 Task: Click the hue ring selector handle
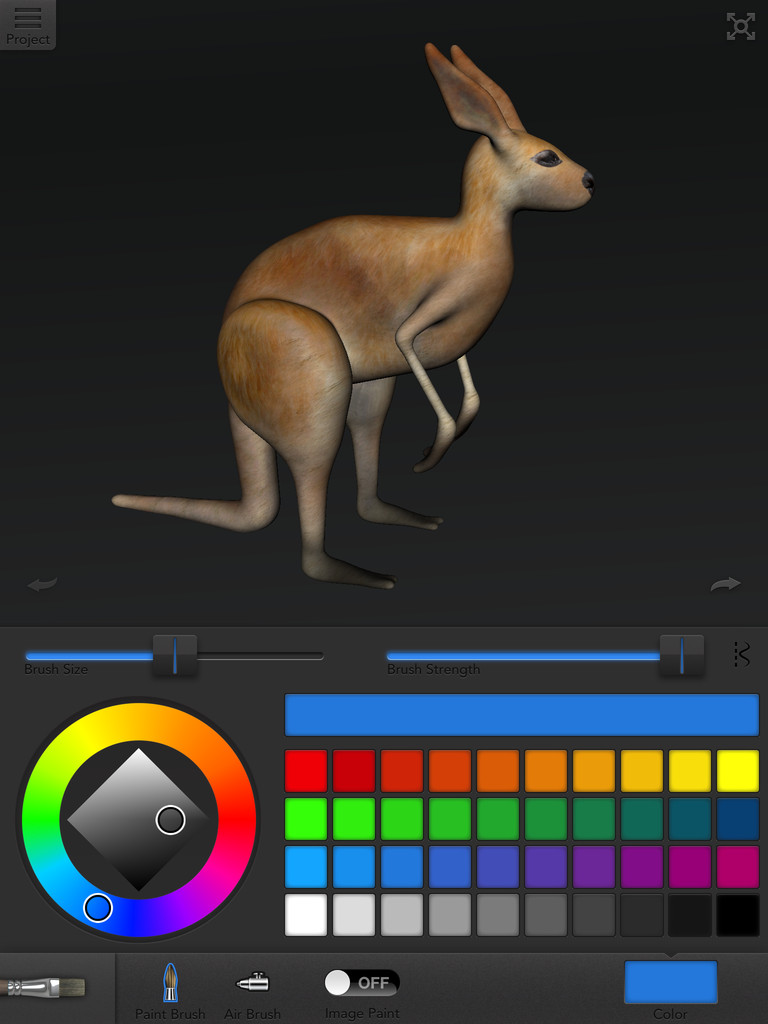[98, 908]
